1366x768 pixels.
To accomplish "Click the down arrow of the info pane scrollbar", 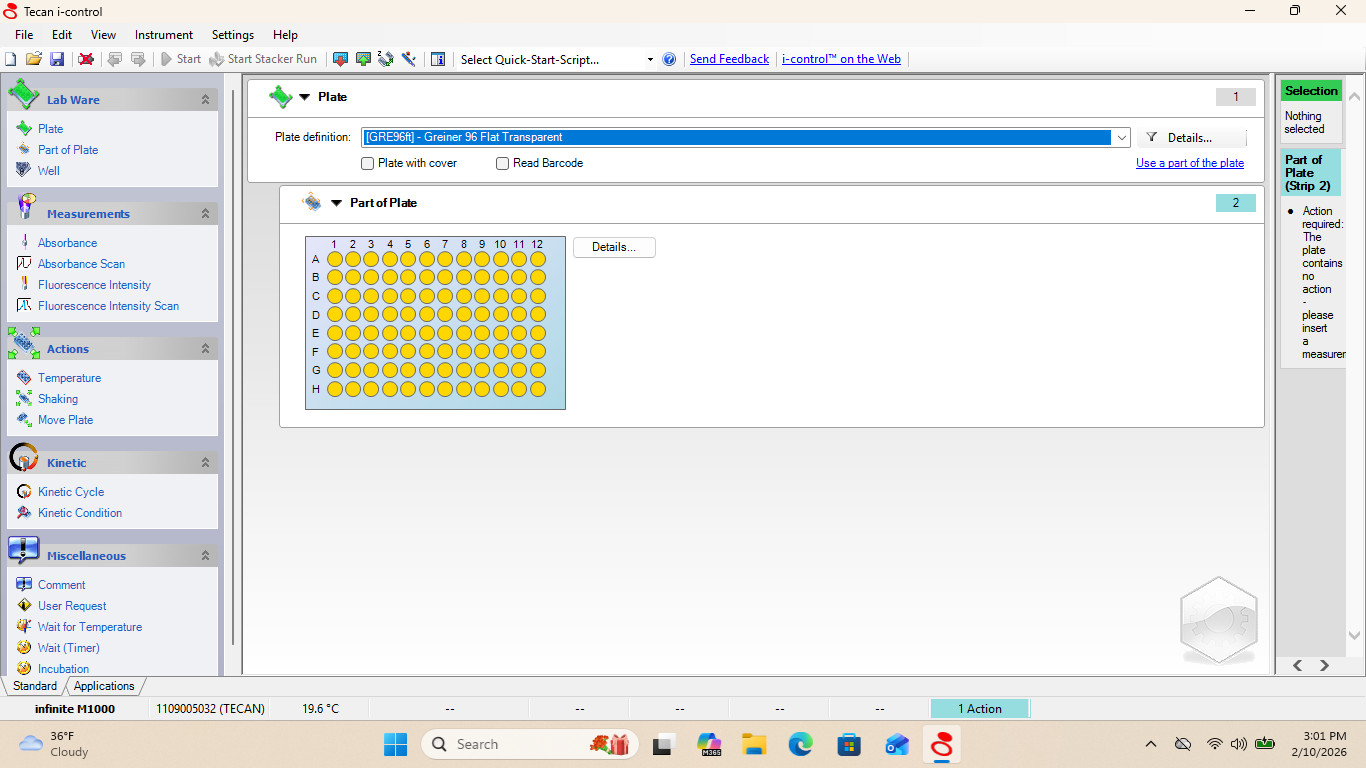I will tap(1355, 635).
